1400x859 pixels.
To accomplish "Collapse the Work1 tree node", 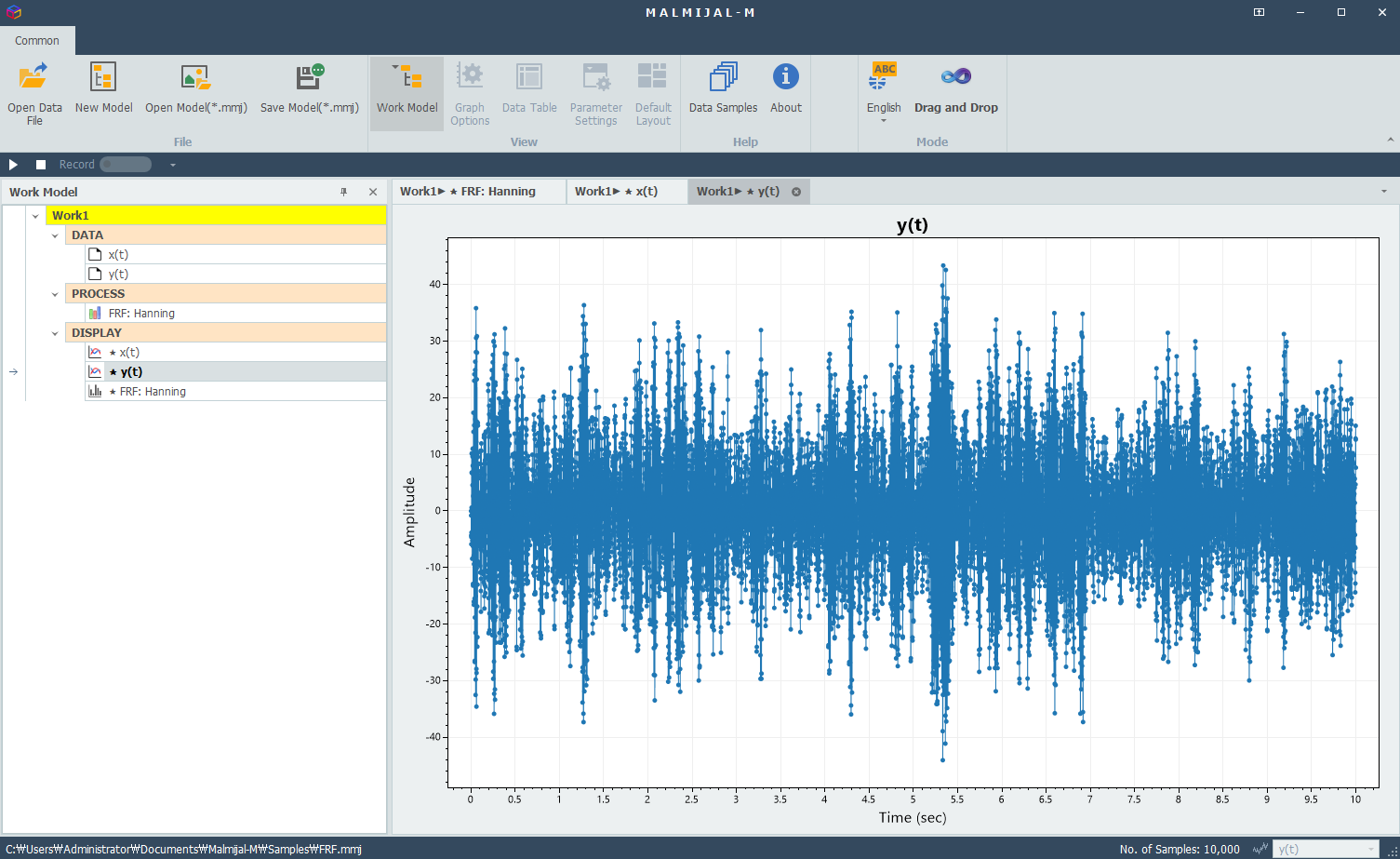I will coord(35,216).
